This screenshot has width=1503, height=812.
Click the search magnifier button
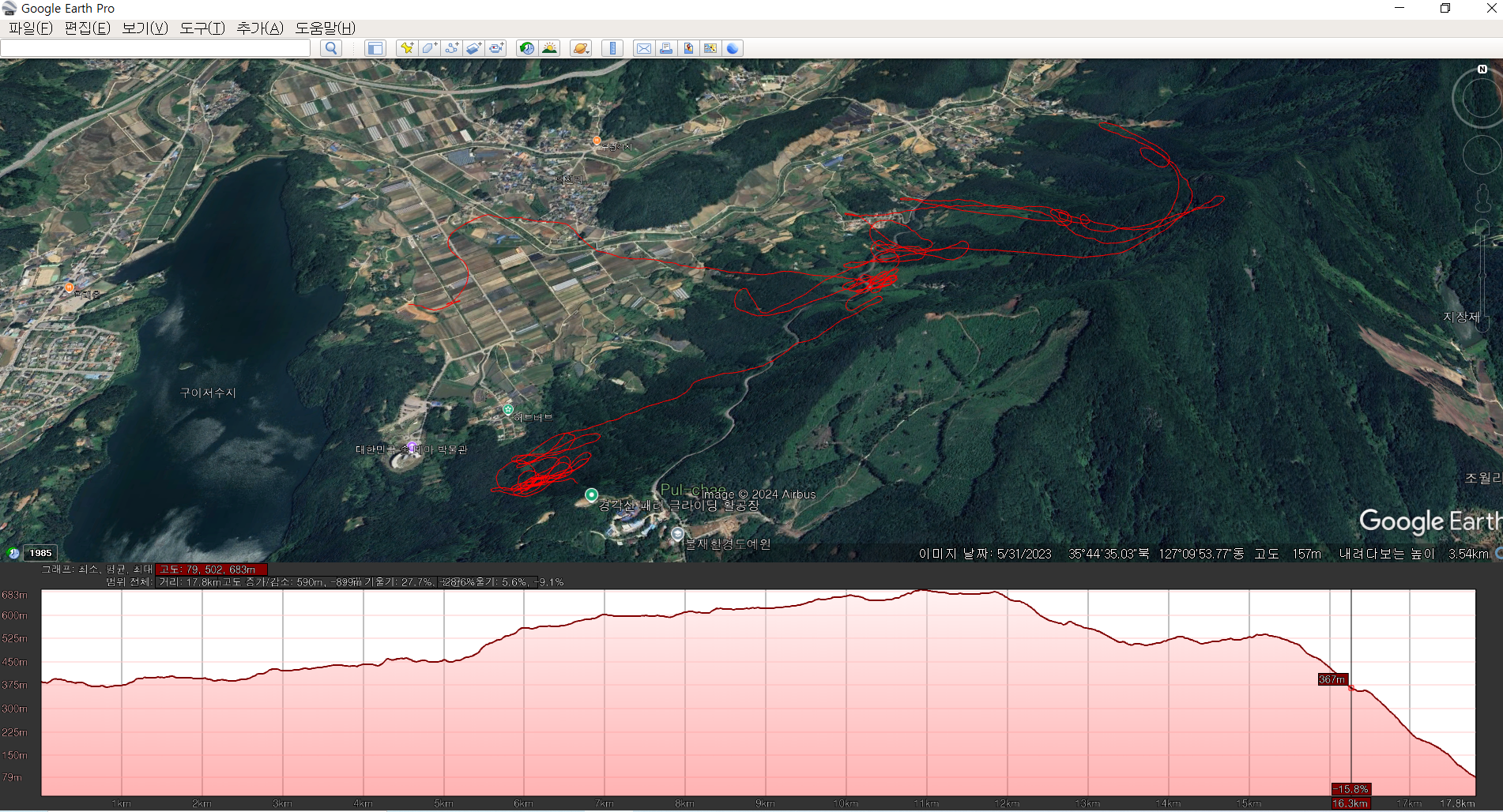[x=331, y=48]
